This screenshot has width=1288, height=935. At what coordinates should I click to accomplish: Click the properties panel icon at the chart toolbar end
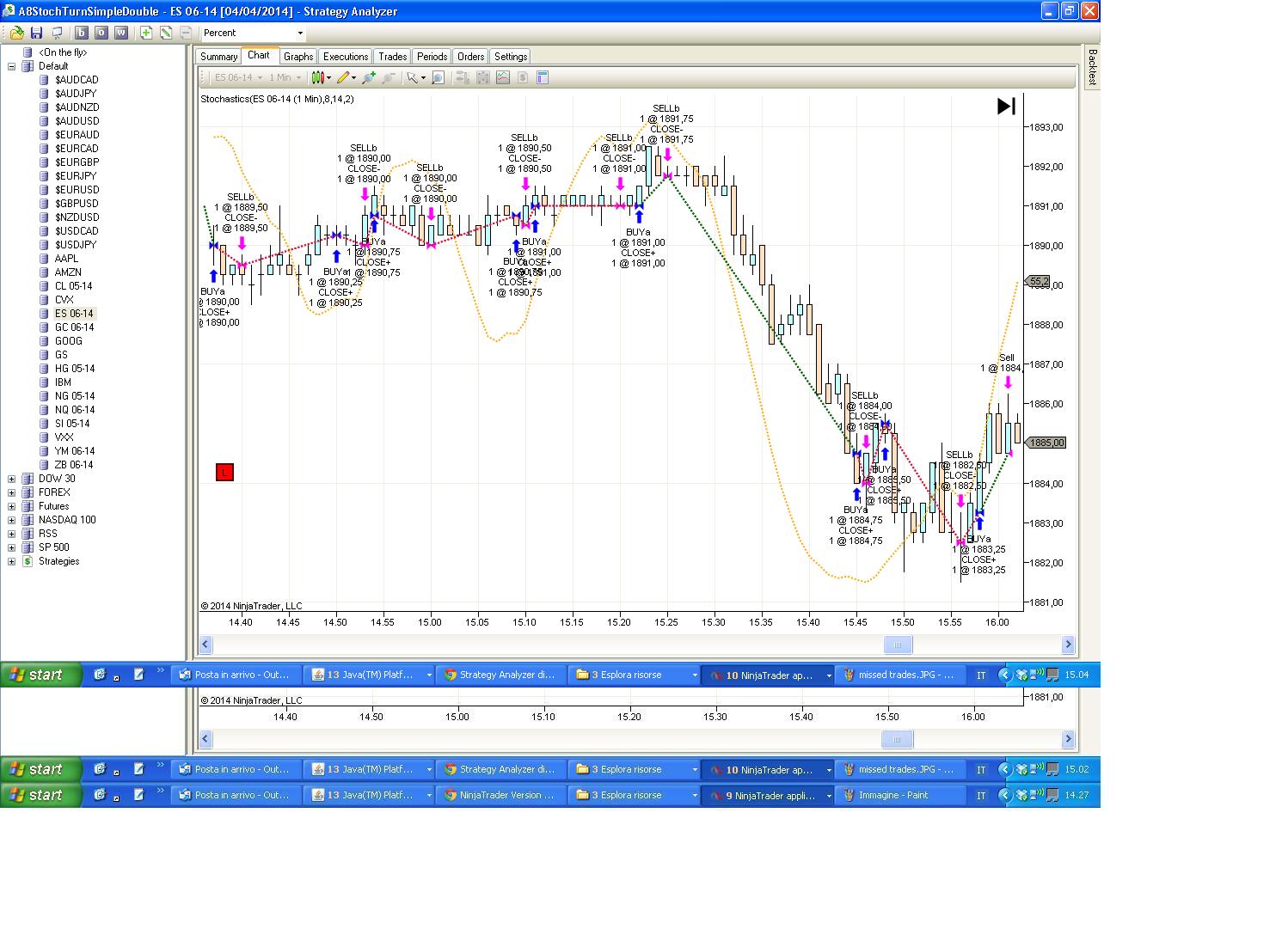543,77
